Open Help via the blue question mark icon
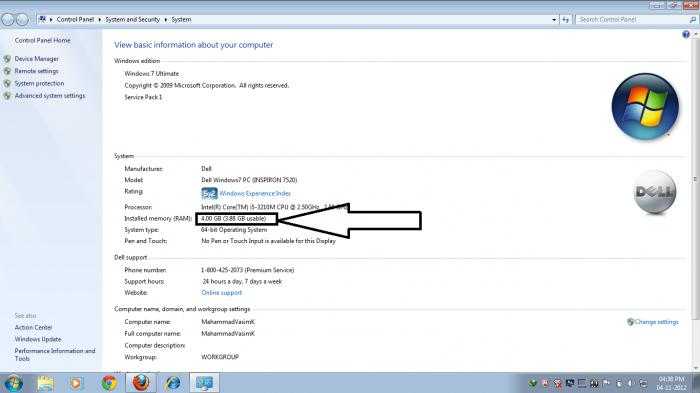Screen dimensions: 700x393 tap(686, 35)
